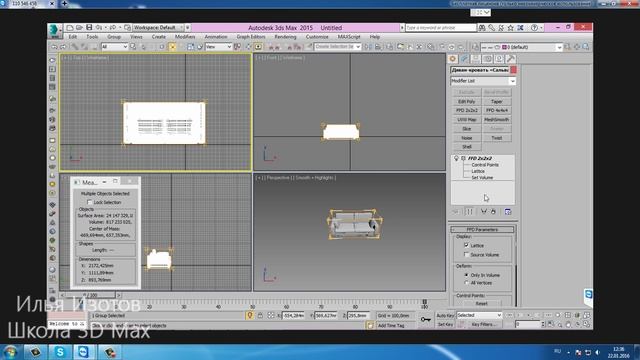Toggle the Set Key button

(x=445, y=324)
